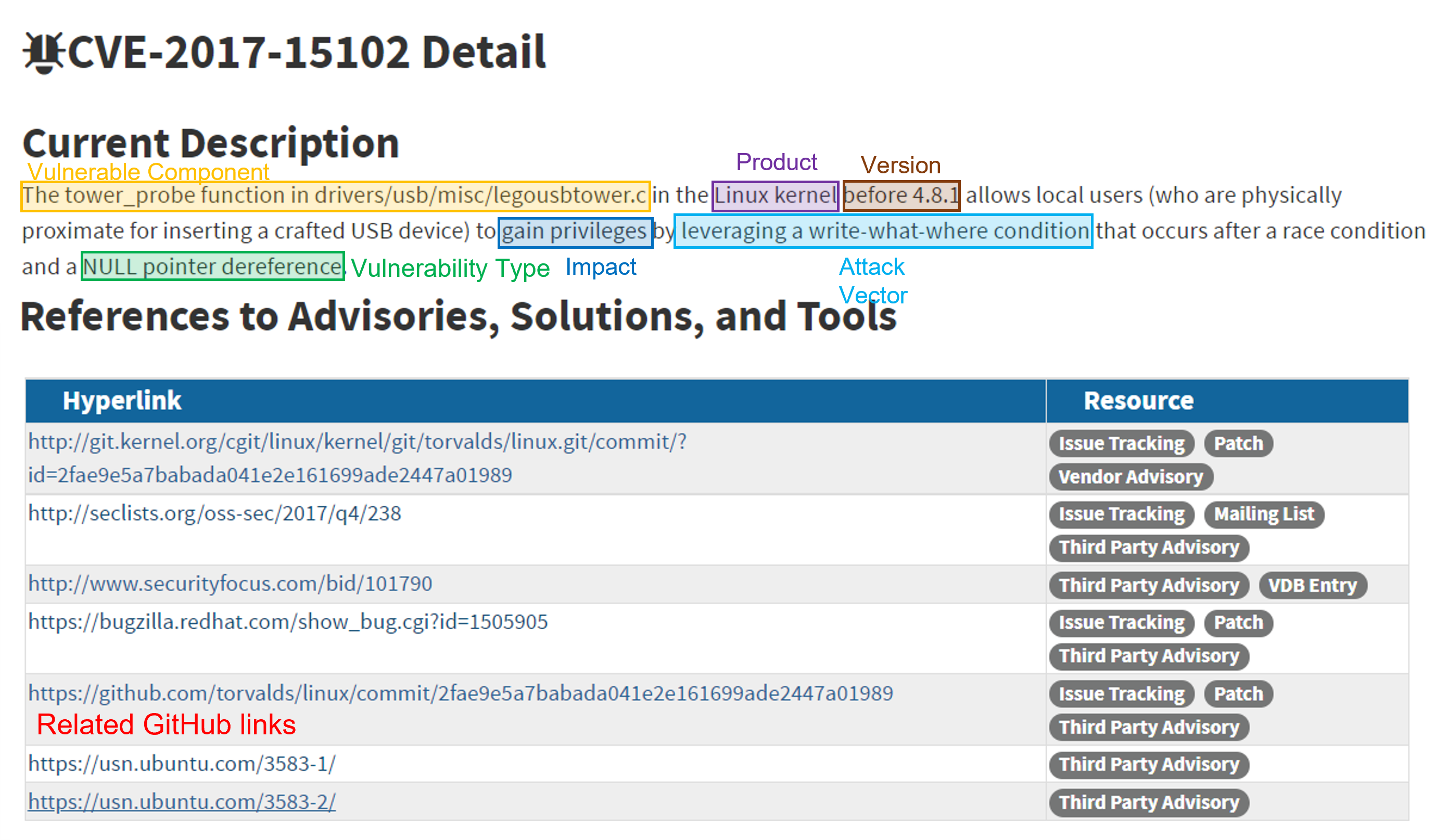Click Third Party Advisory badge in usn 3583-1 row
Screen dimensions: 1448x840
click(1149, 765)
